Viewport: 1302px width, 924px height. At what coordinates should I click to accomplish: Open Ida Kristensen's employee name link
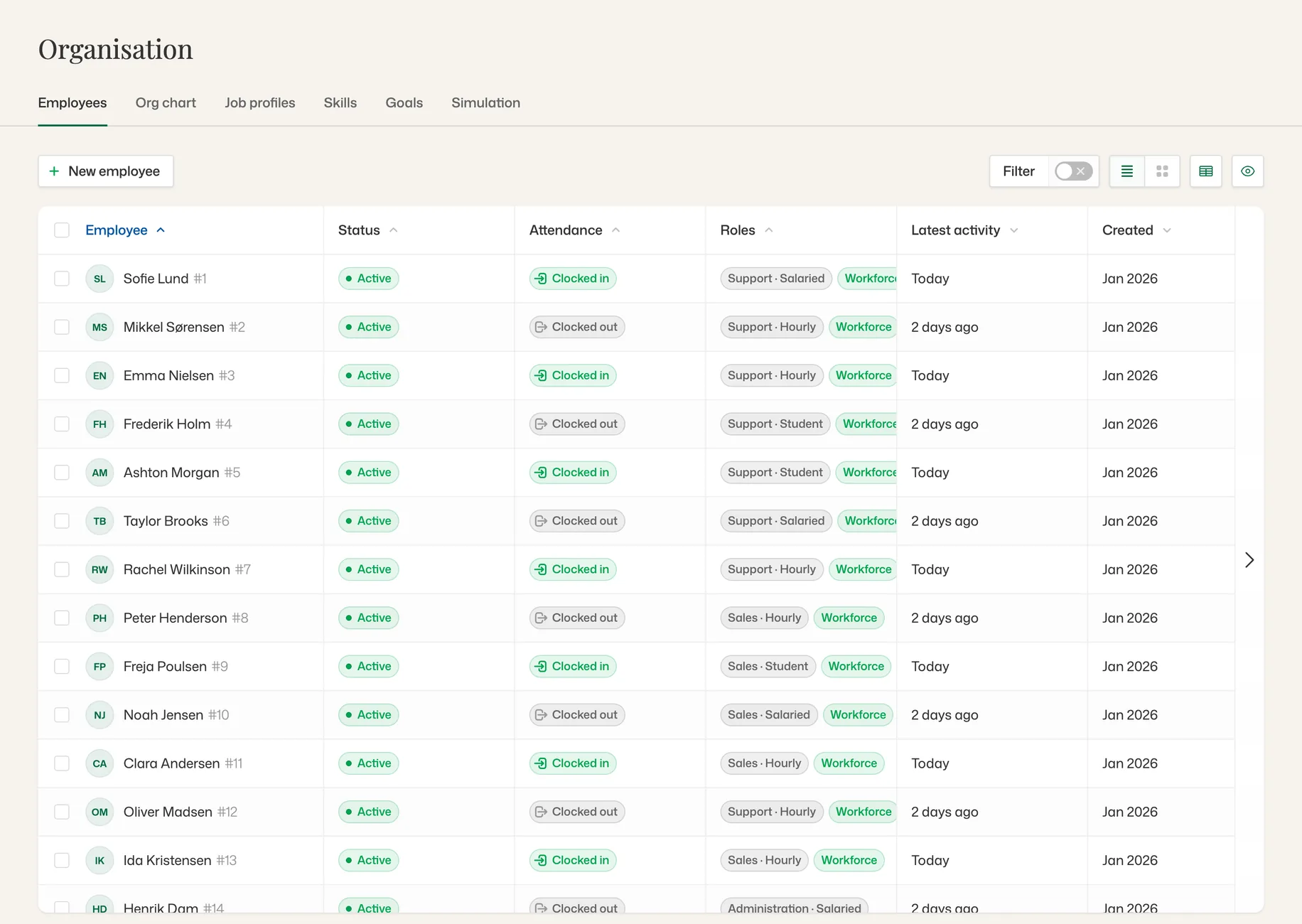point(168,860)
